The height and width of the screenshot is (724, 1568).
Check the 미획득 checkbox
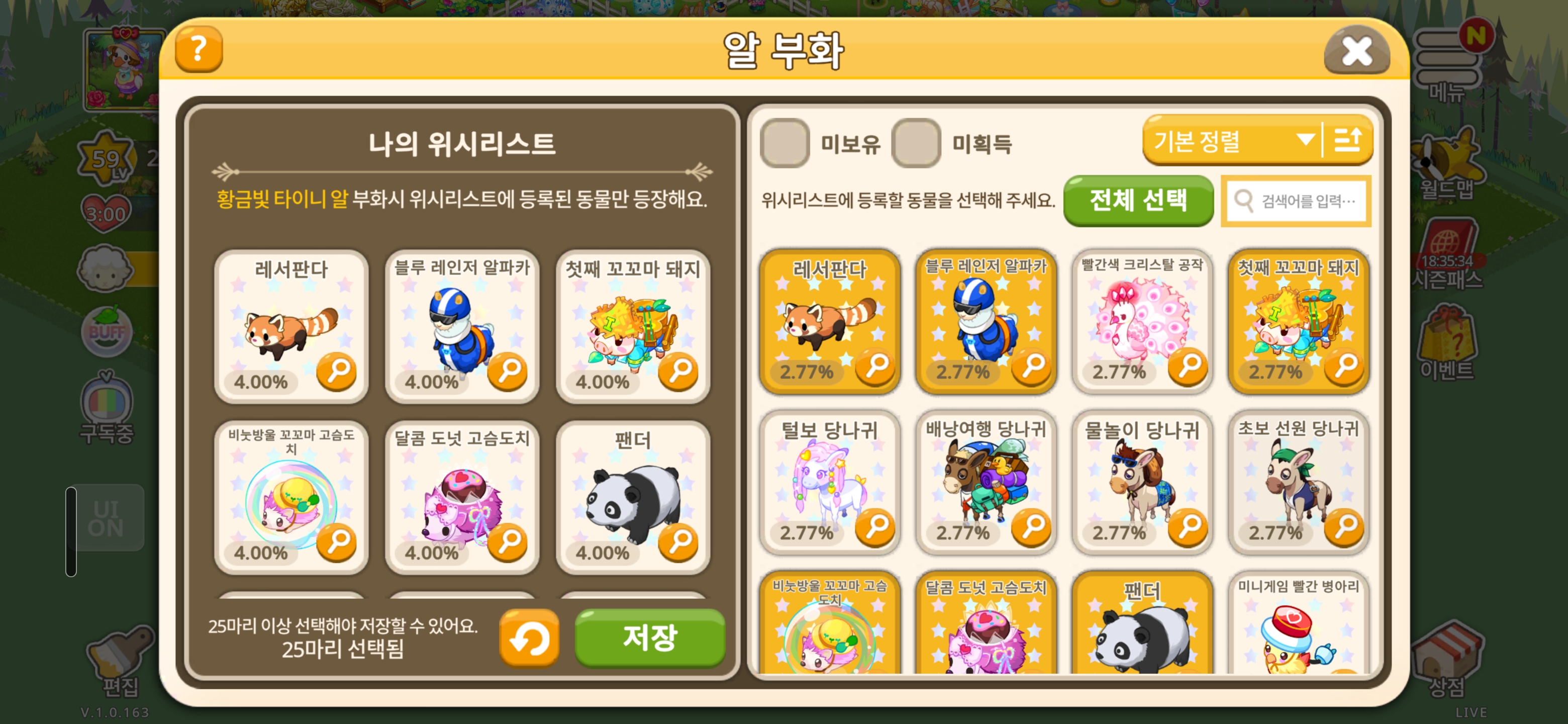(916, 144)
